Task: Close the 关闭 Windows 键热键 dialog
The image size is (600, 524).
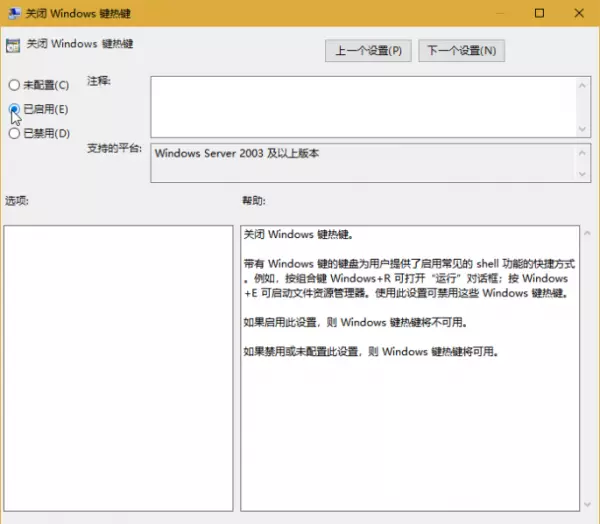Action: pos(579,13)
